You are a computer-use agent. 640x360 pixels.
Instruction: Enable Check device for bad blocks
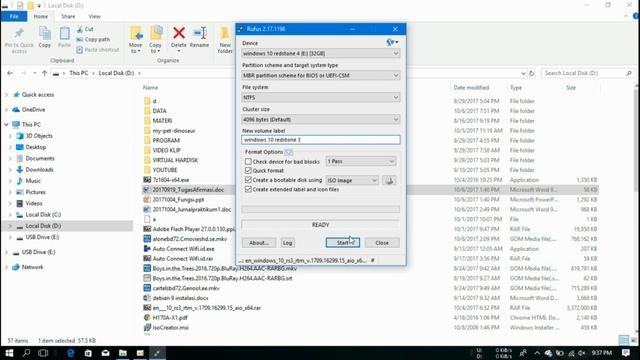(x=248, y=162)
